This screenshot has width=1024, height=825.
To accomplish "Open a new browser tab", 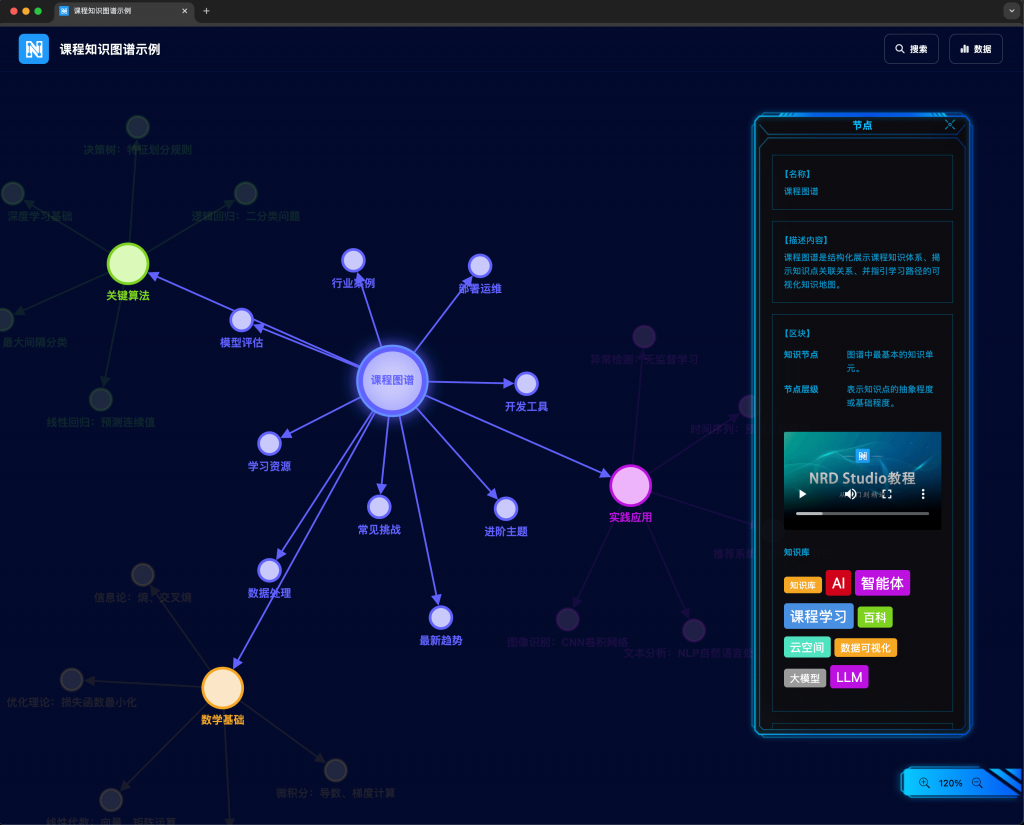I will tap(206, 11).
